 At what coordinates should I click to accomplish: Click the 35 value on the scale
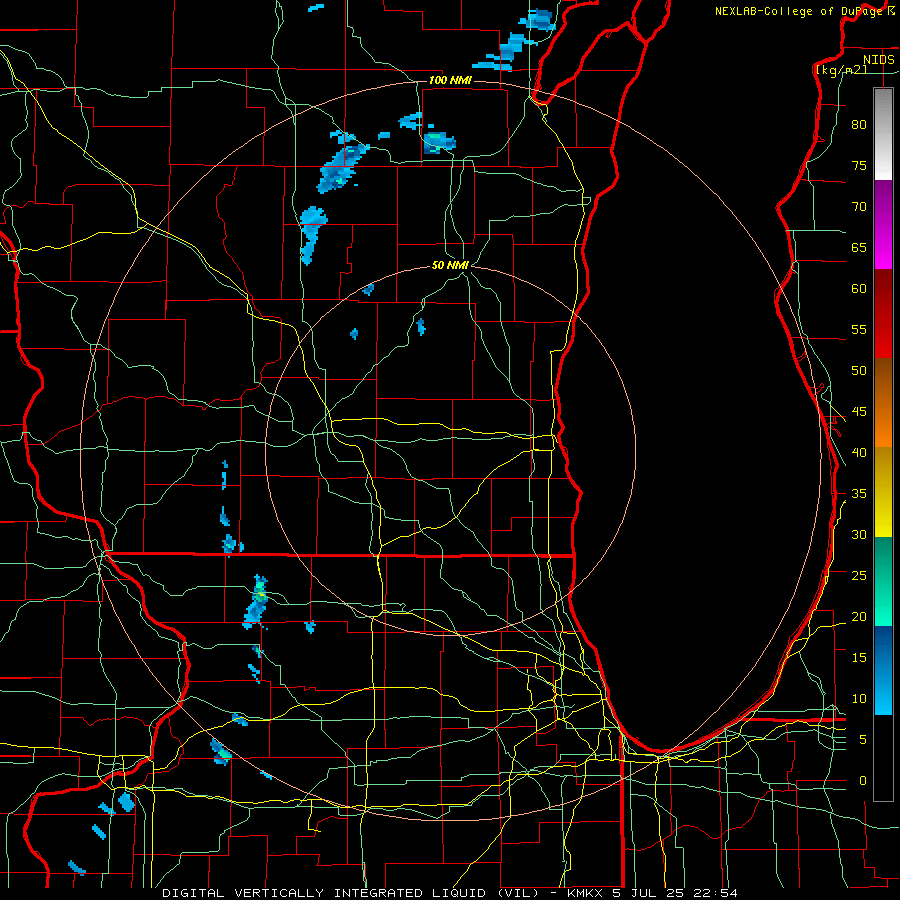click(859, 493)
